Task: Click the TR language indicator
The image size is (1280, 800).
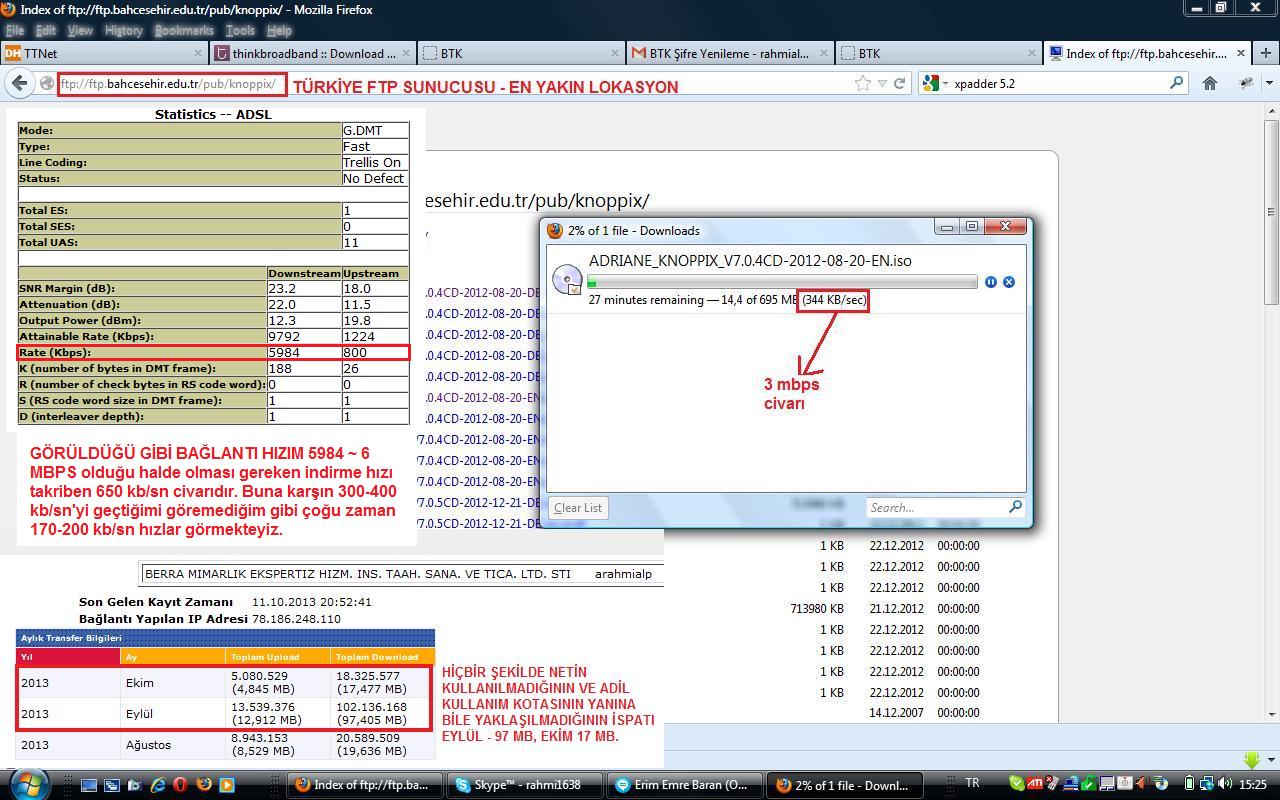Action: point(972,783)
